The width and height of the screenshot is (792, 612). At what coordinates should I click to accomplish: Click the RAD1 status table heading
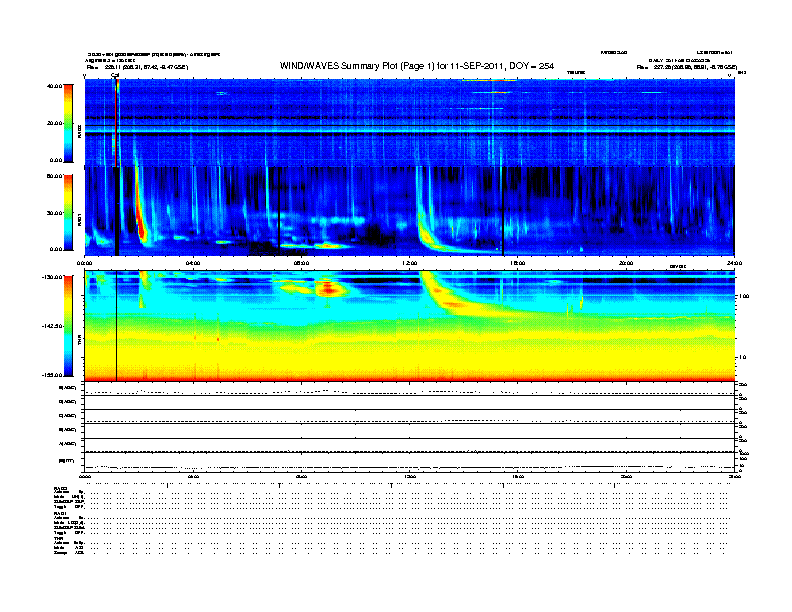61,514
